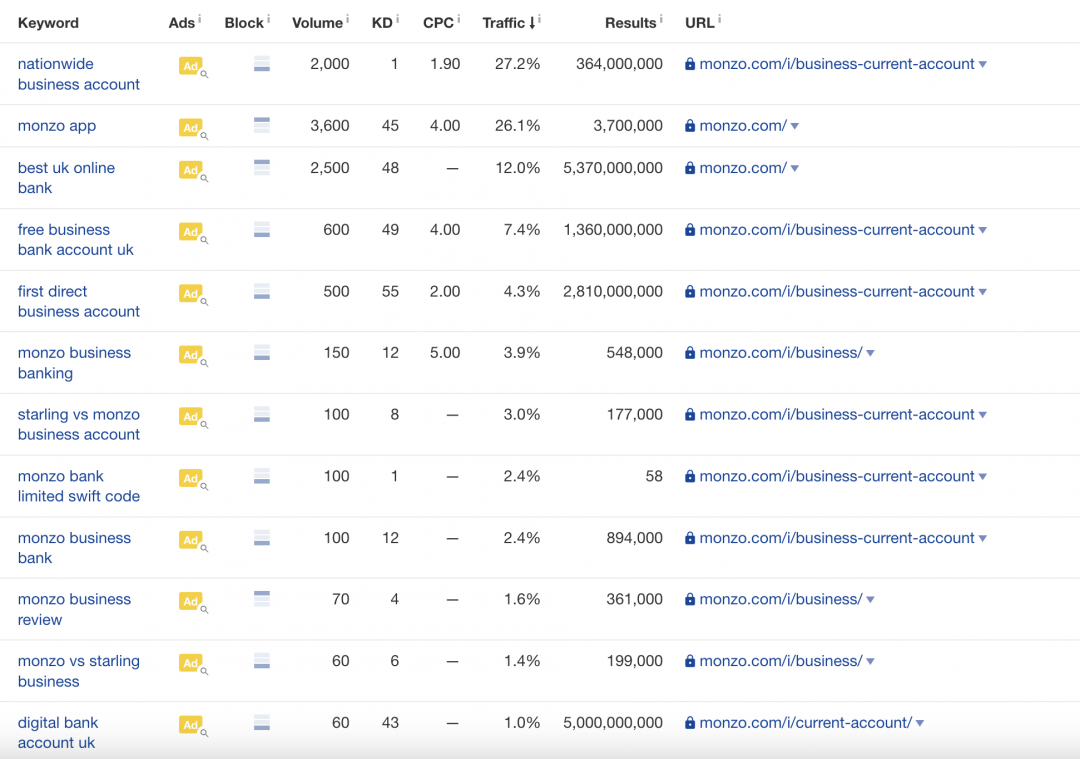This screenshot has width=1080, height=759.
Task: Click the Ad icon for 'digital bank account uk'
Action: coord(190,724)
